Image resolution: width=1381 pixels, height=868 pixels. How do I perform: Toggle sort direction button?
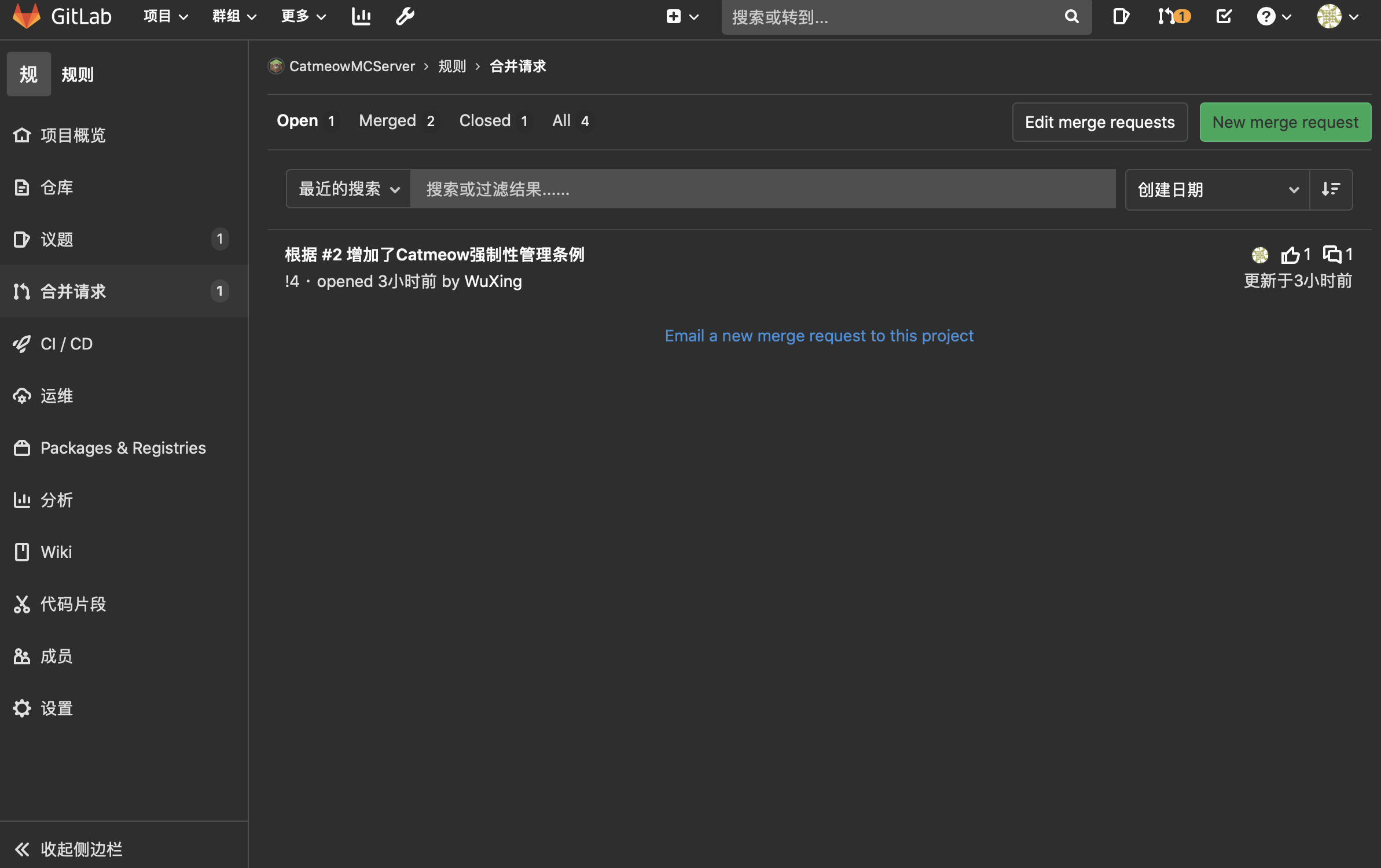[x=1331, y=189]
